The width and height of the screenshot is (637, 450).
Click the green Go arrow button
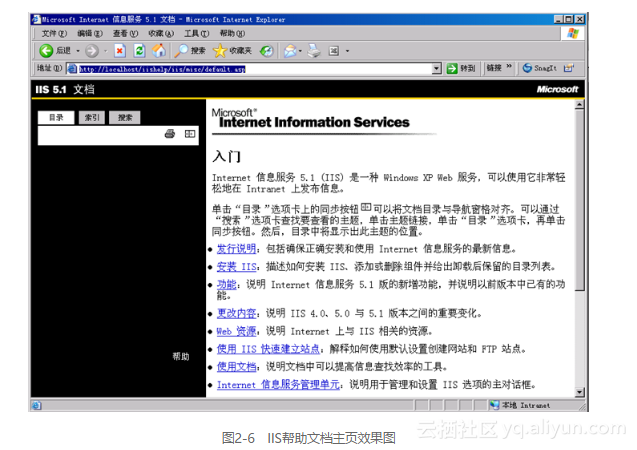point(452,68)
